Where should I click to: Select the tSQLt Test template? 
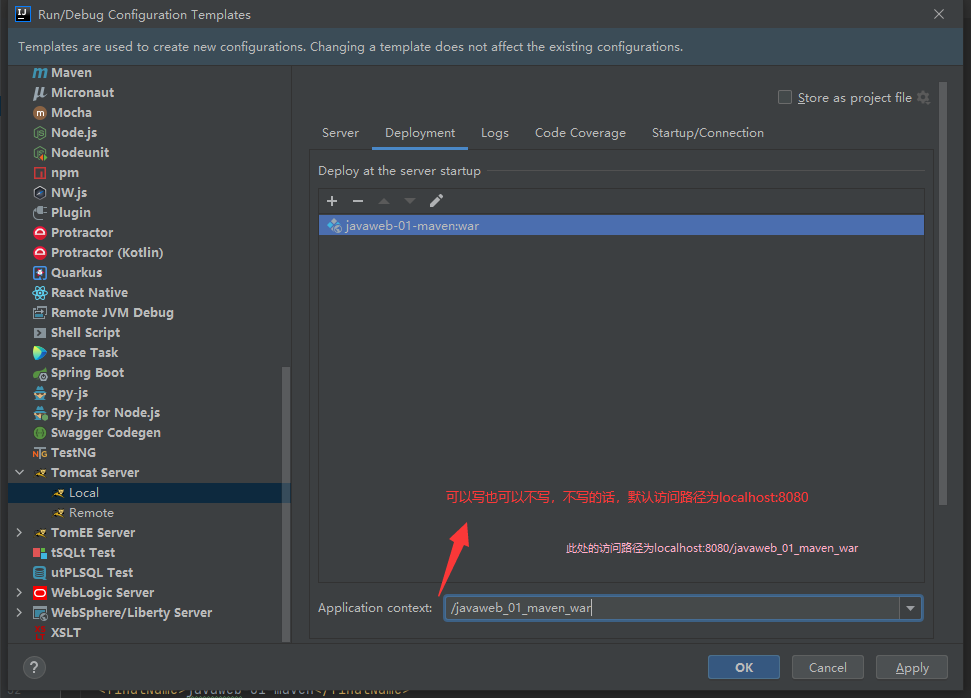[x=149, y=552]
